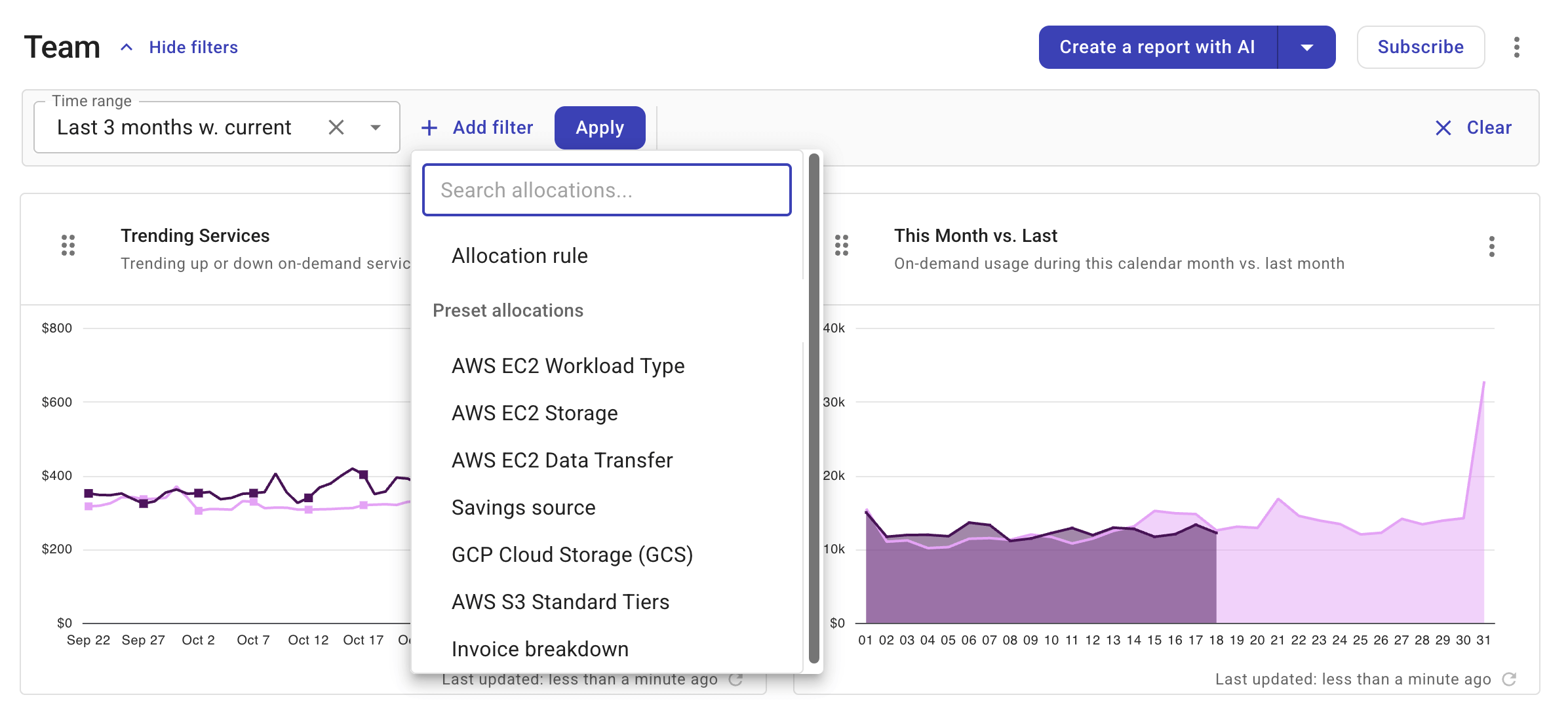Select the Invoice breakdown preset allocation
Image resolution: width=1568 pixels, height=712 pixels.
[538, 648]
